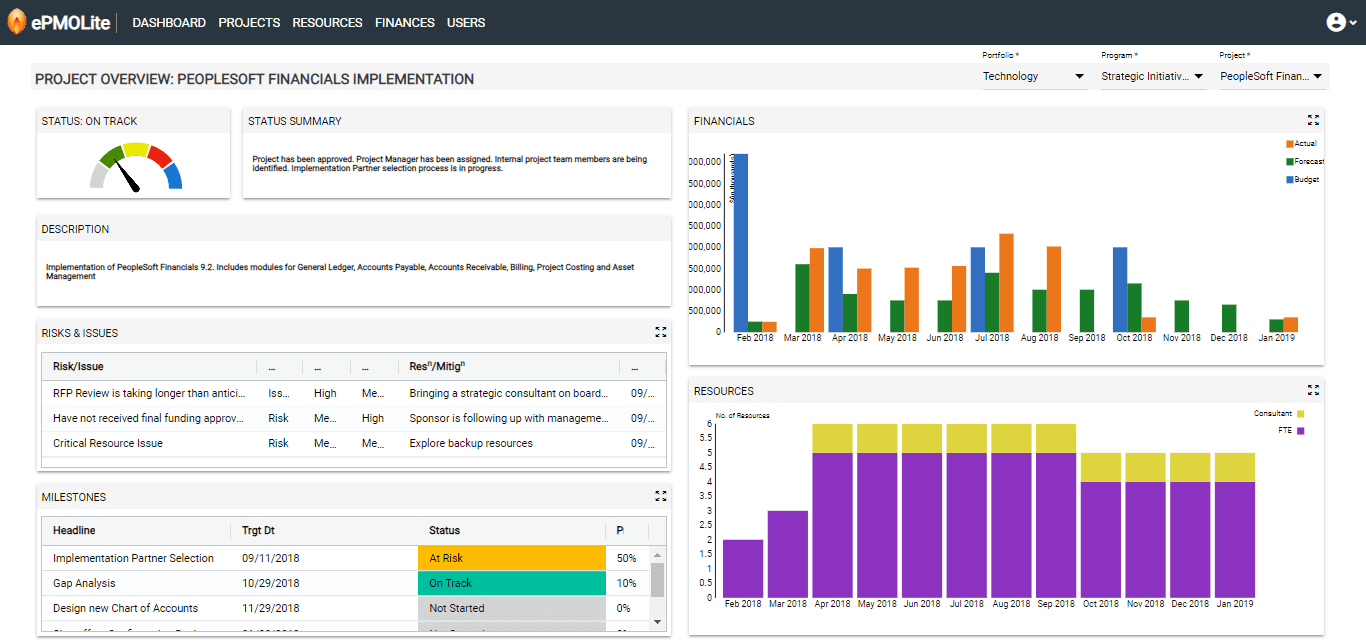Open the Implementation Partner Selection milestone
The height and width of the screenshot is (642, 1366).
(x=133, y=558)
